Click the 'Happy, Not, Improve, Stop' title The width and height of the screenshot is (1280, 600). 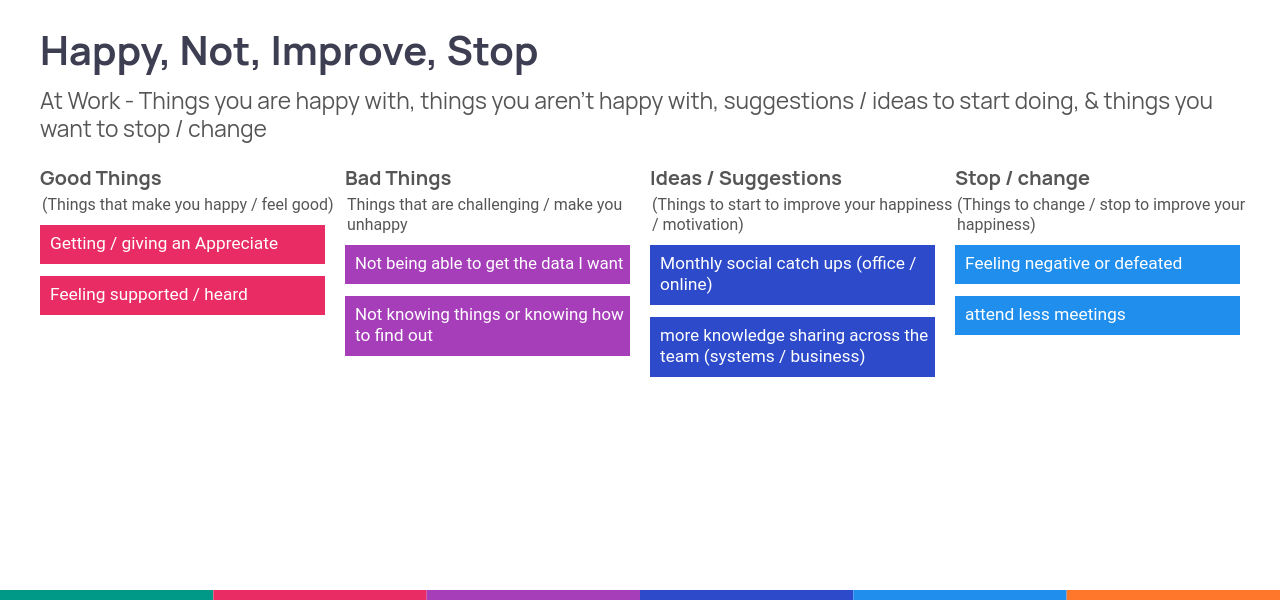289,51
